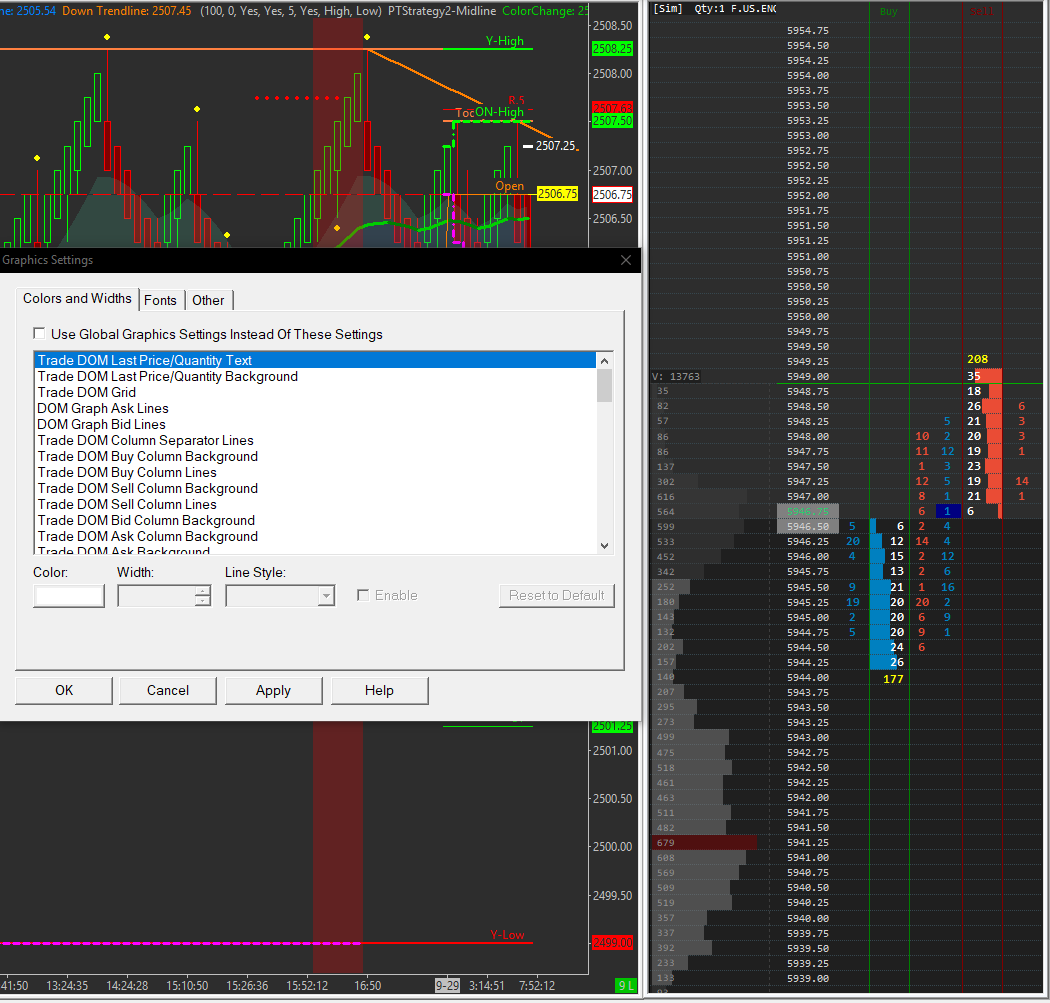Tick the Enable checkbox

tap(363, 596)
